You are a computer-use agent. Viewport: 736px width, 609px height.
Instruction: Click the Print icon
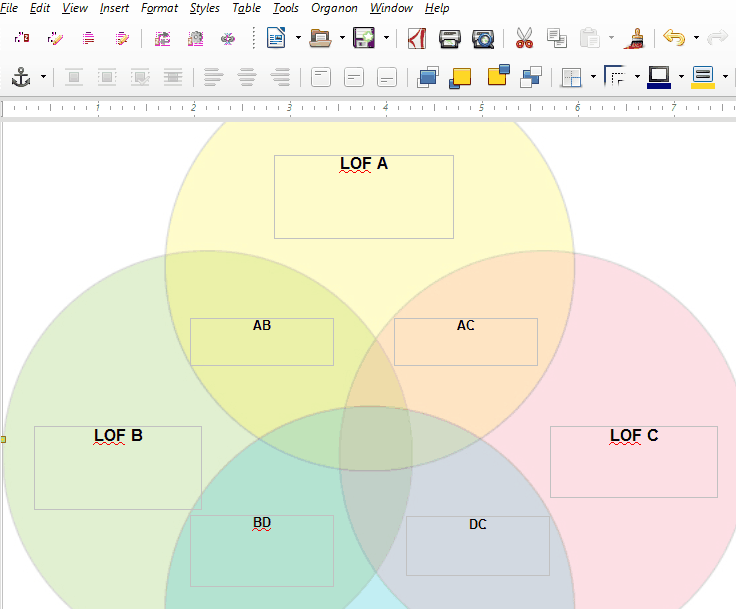tap(450, 39)
